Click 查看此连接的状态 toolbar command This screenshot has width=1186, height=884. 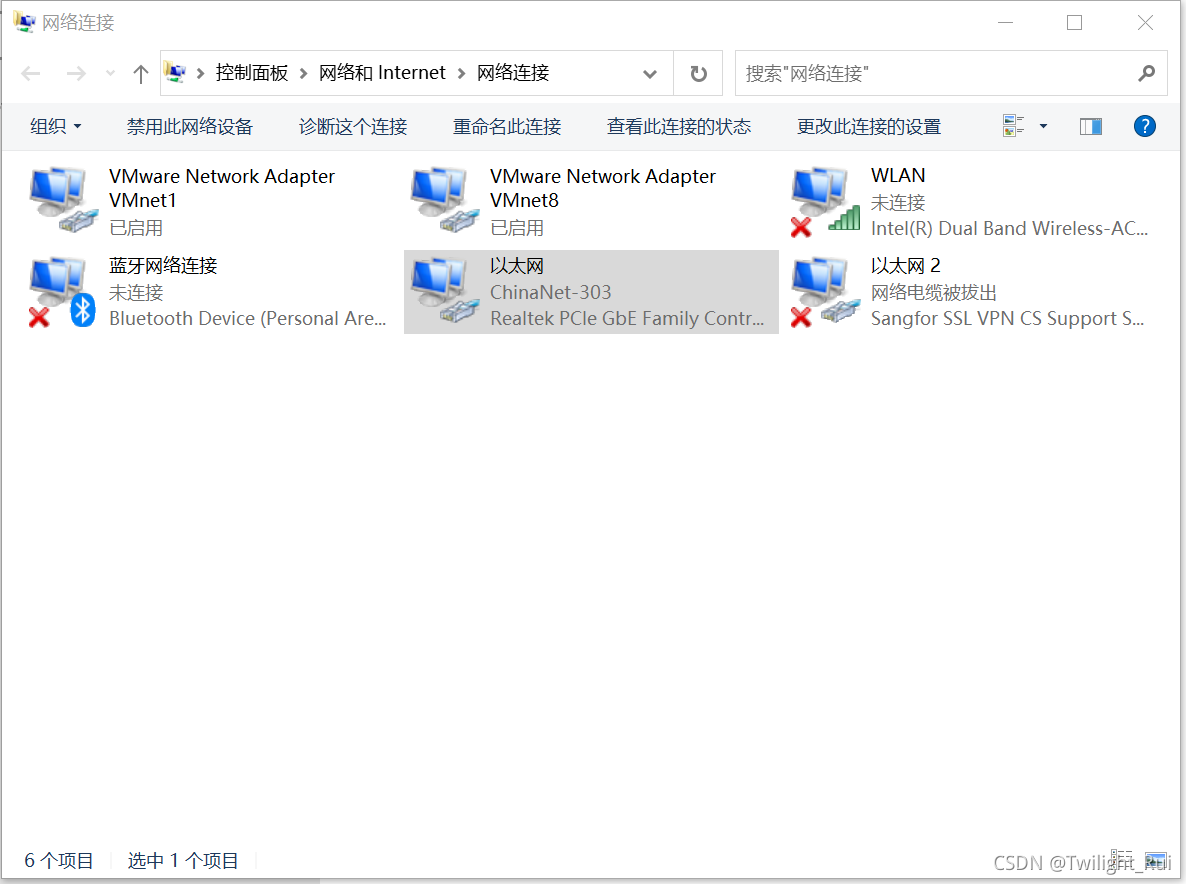click(679, 126)
